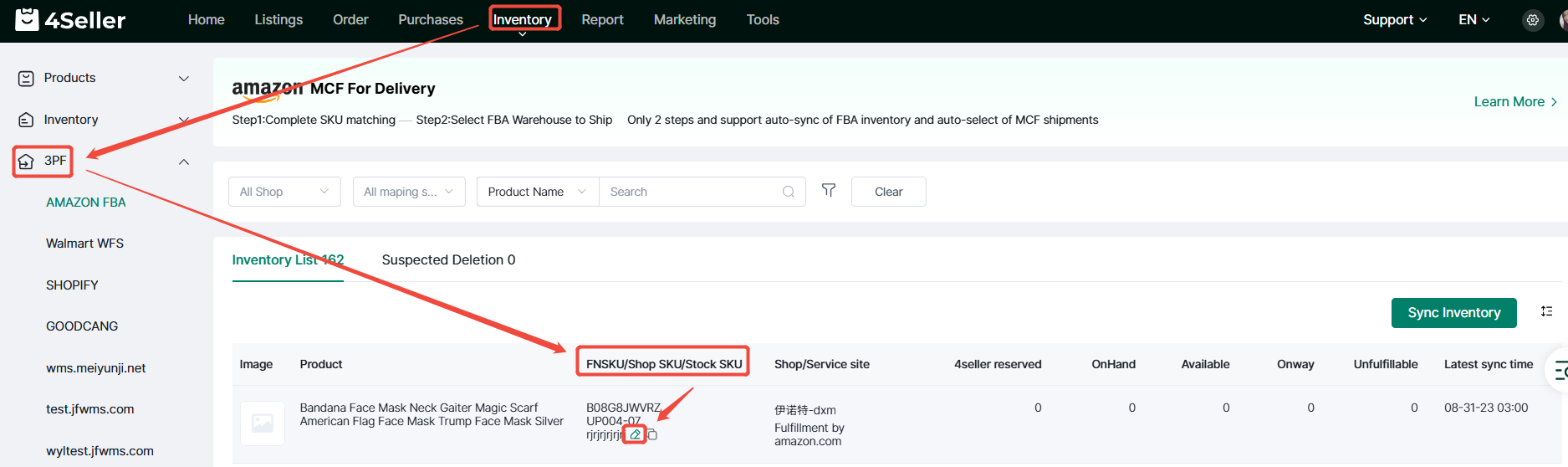Open the advanced filter funnel icon
1568x467 pixels.
tap(829, 190)
